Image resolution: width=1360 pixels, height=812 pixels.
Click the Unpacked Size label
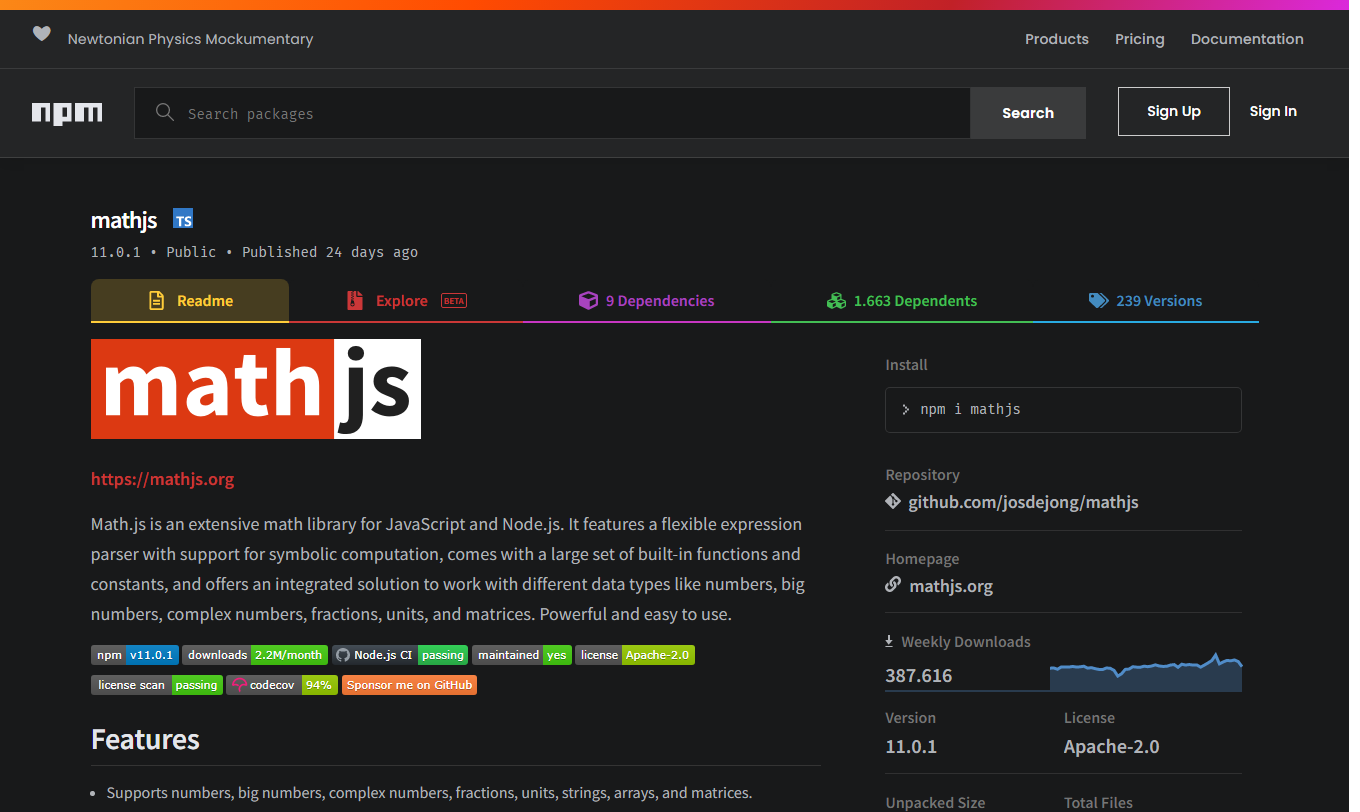point(935,802)
